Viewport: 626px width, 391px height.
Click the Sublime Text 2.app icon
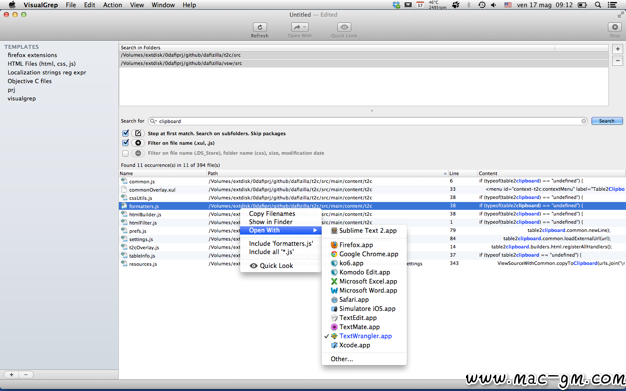pos(334,230)
